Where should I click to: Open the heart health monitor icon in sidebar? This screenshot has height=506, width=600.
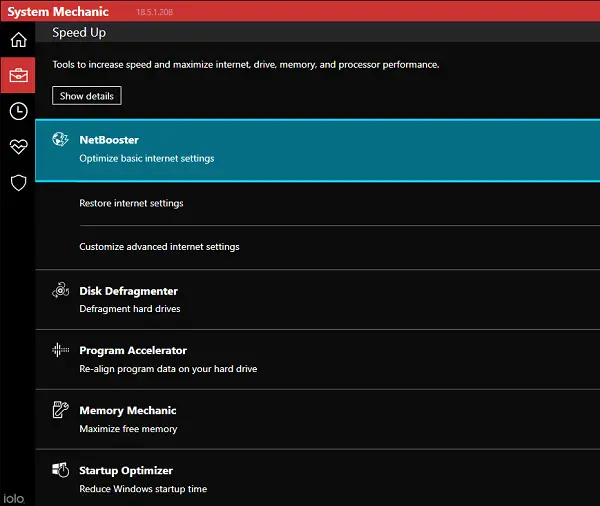pos(18,146)
